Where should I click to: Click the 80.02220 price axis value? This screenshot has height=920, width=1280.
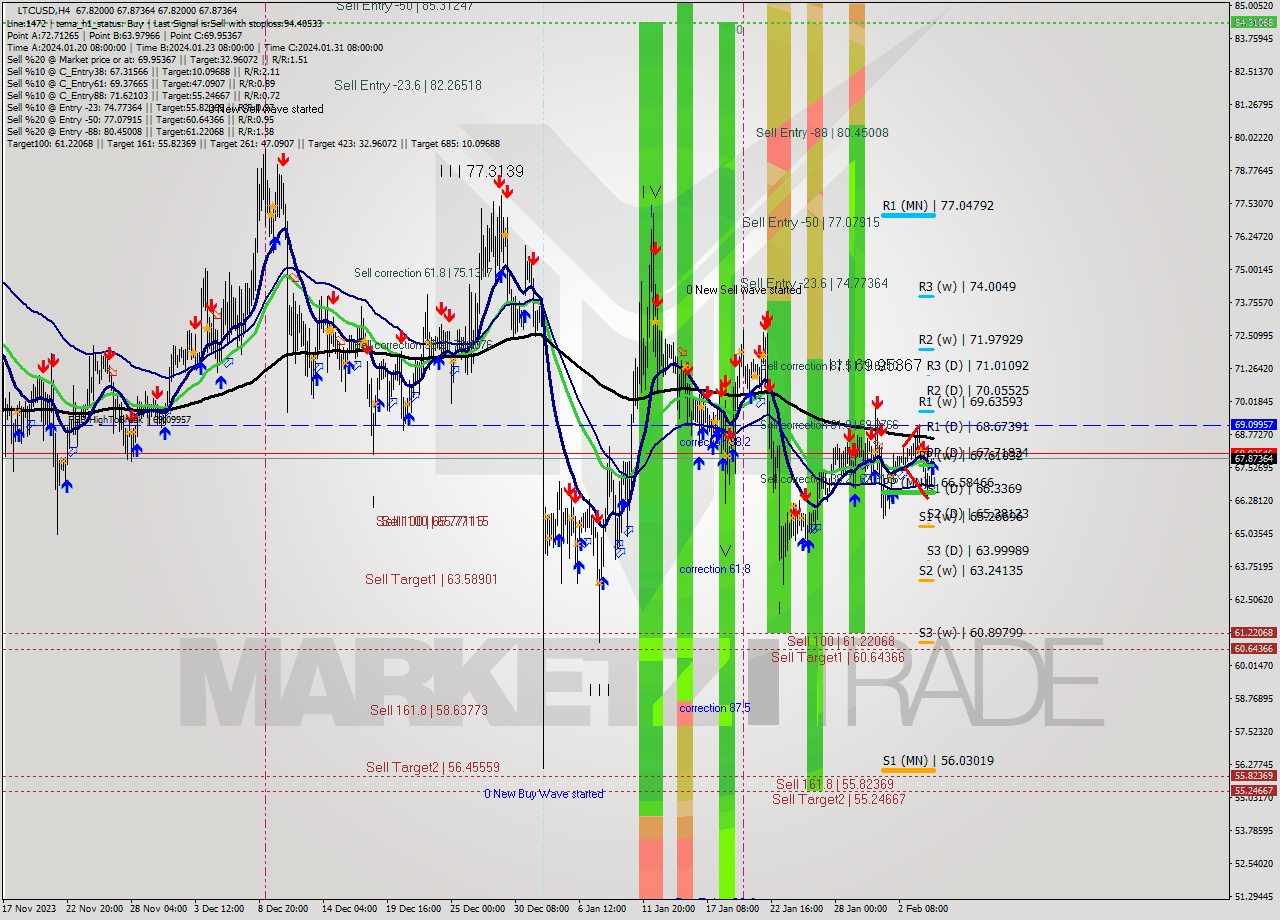point(1254,137)
